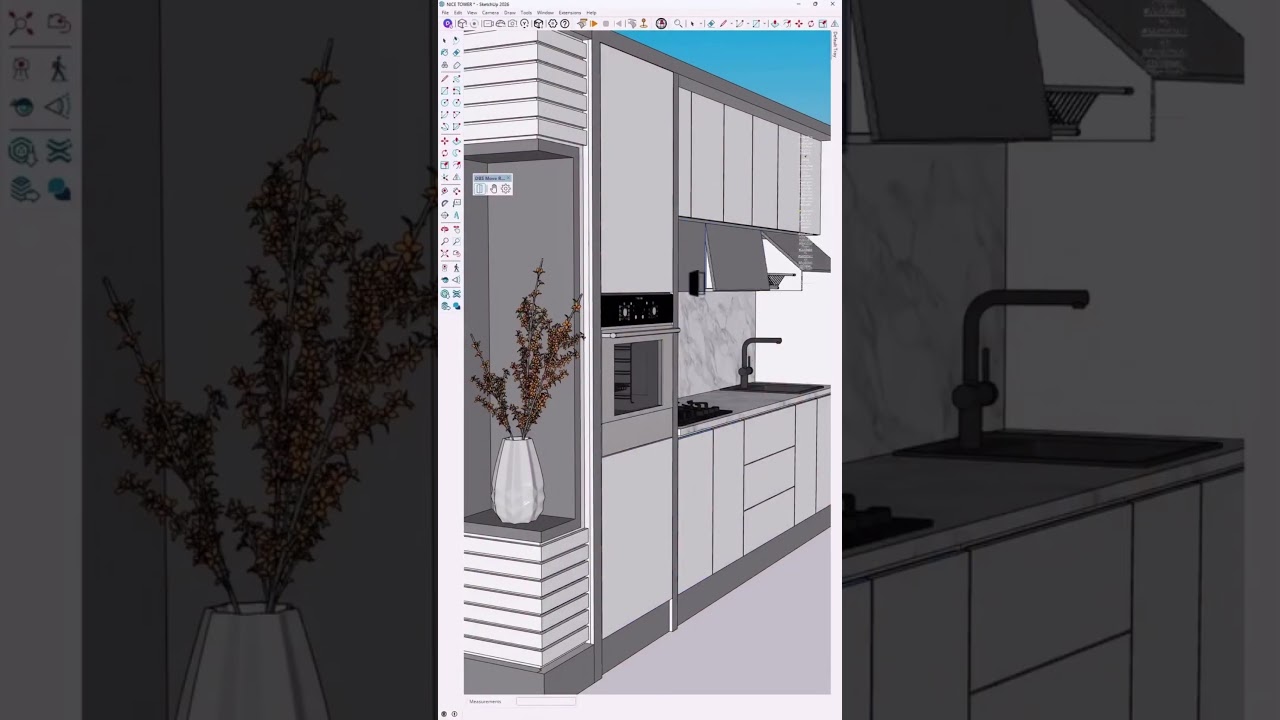This screenshot has width=1280, height=720.
Task: Open the Edit menu
Action: (x=458, y=13)
